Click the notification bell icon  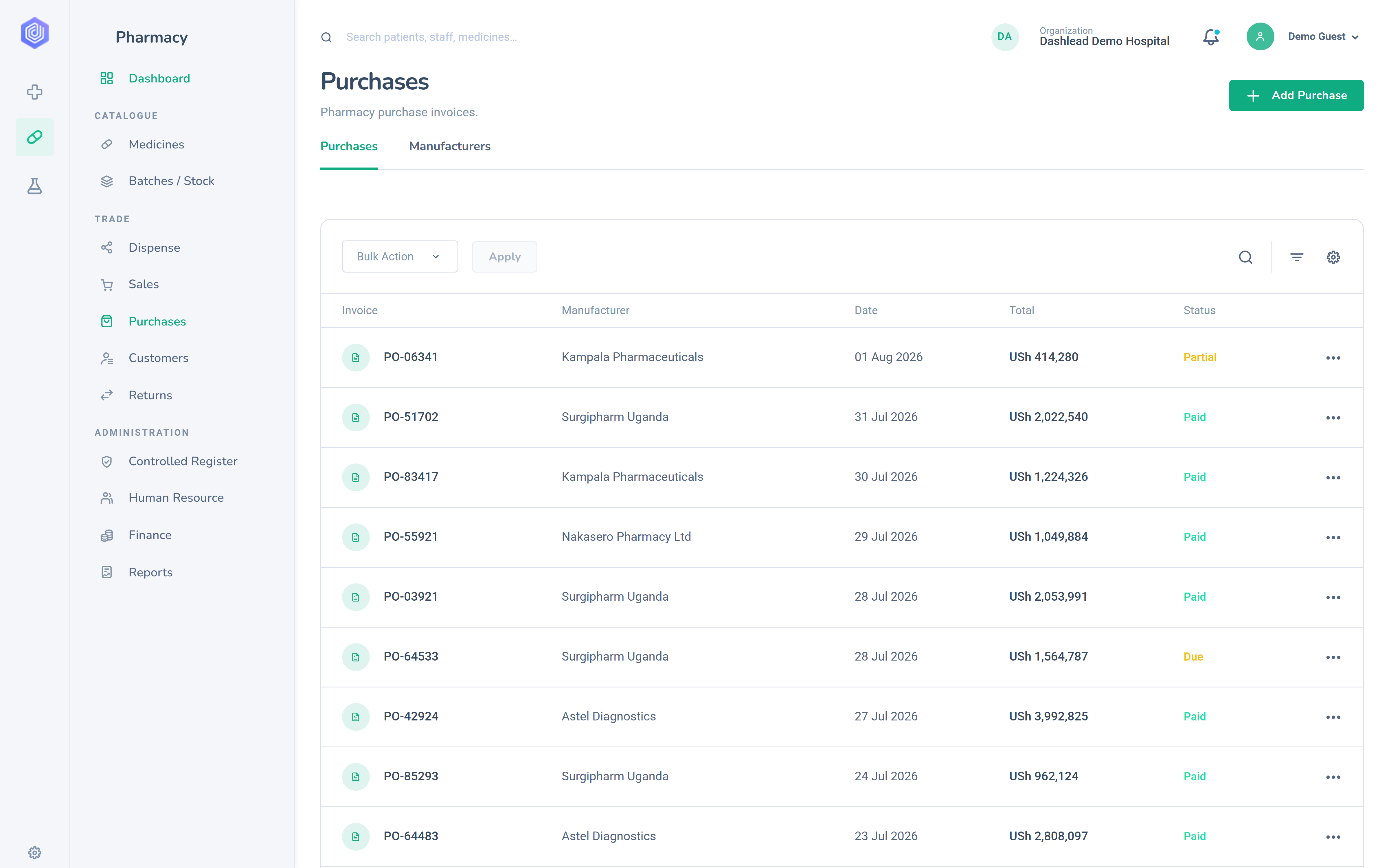click(x=1211, y=37)
